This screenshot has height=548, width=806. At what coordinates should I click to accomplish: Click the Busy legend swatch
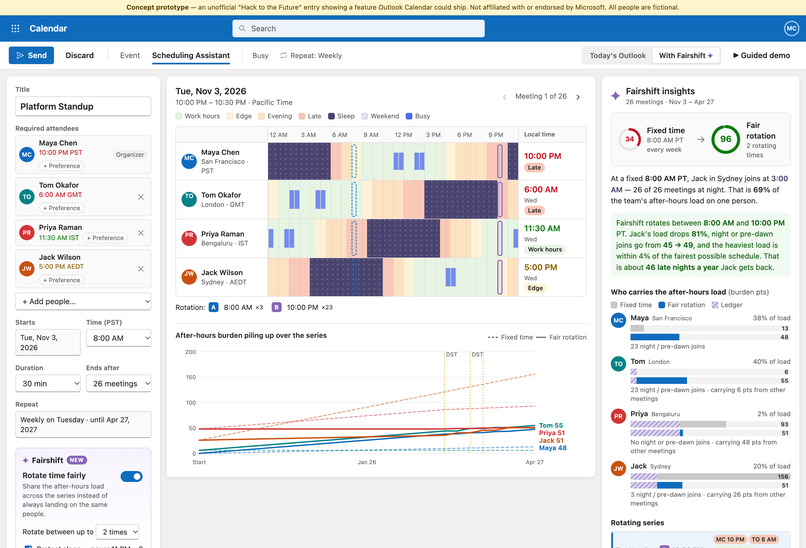409,116
